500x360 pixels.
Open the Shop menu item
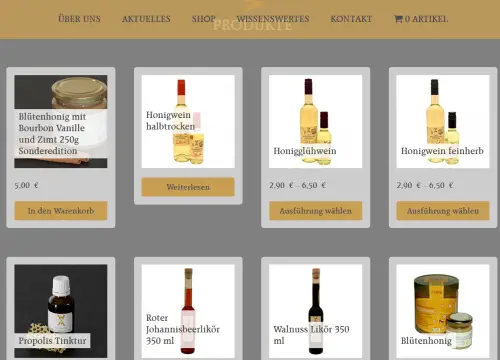pos(204,19)
